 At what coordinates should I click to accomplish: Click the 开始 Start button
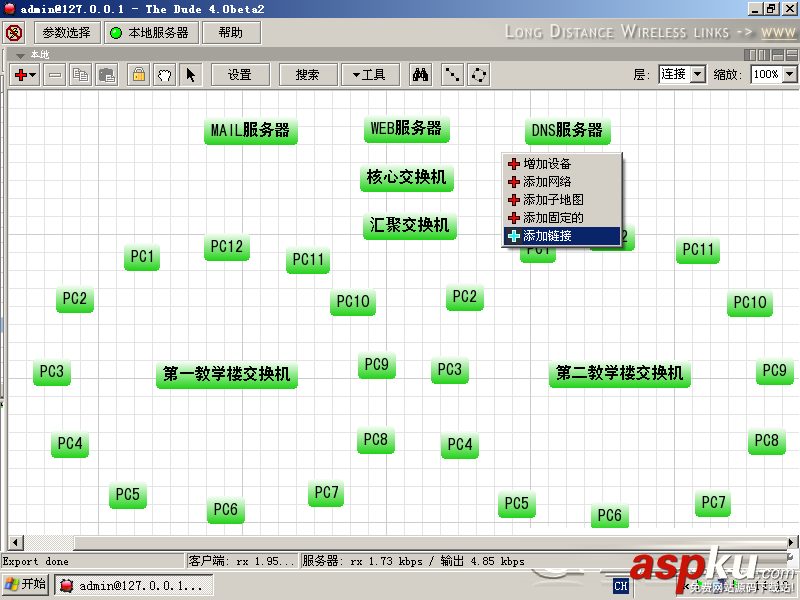click(26, 585)
